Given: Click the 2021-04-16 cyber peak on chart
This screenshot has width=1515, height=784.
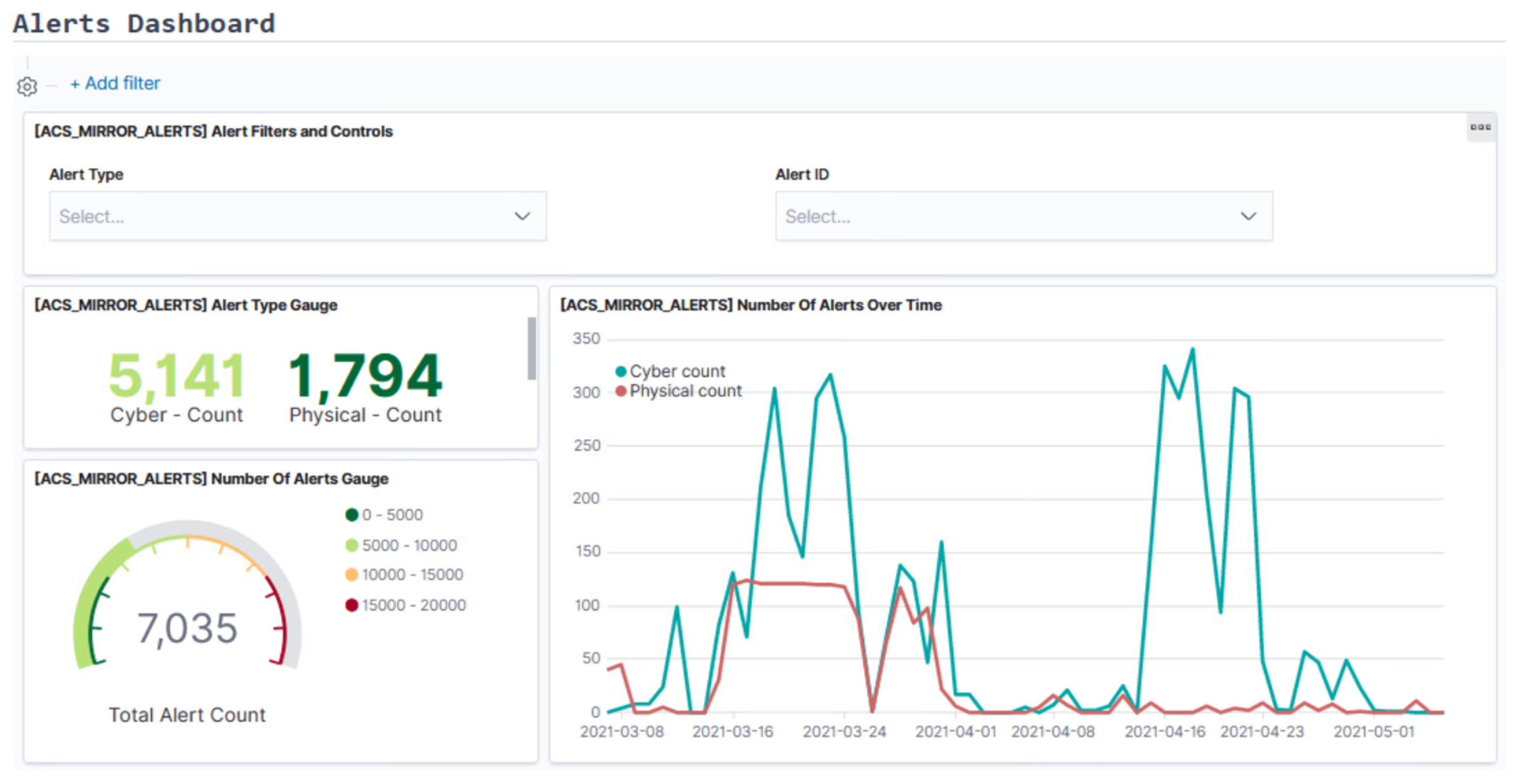Looking at the screenshot, I should [1193, 351].
